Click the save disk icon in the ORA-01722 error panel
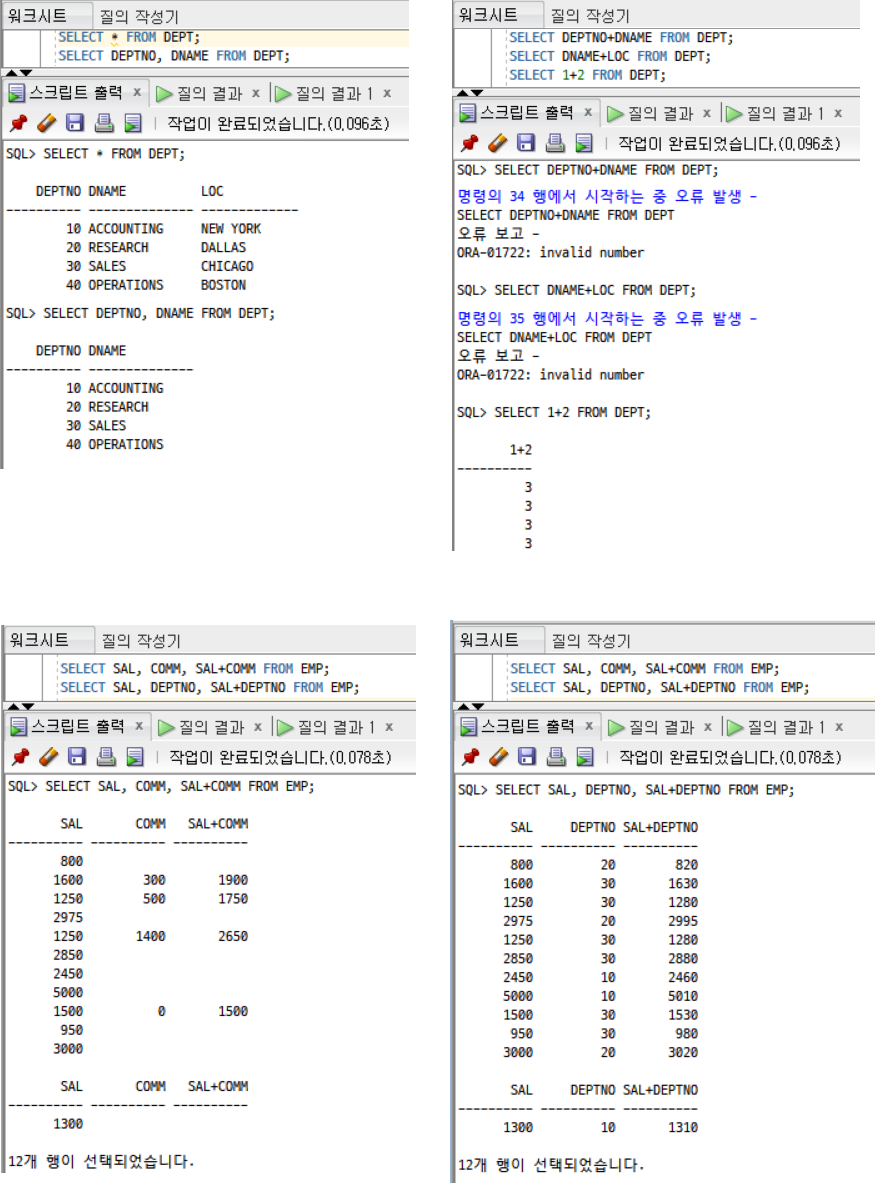This screenshot has height=1184, width=876. tap(526, 143)
